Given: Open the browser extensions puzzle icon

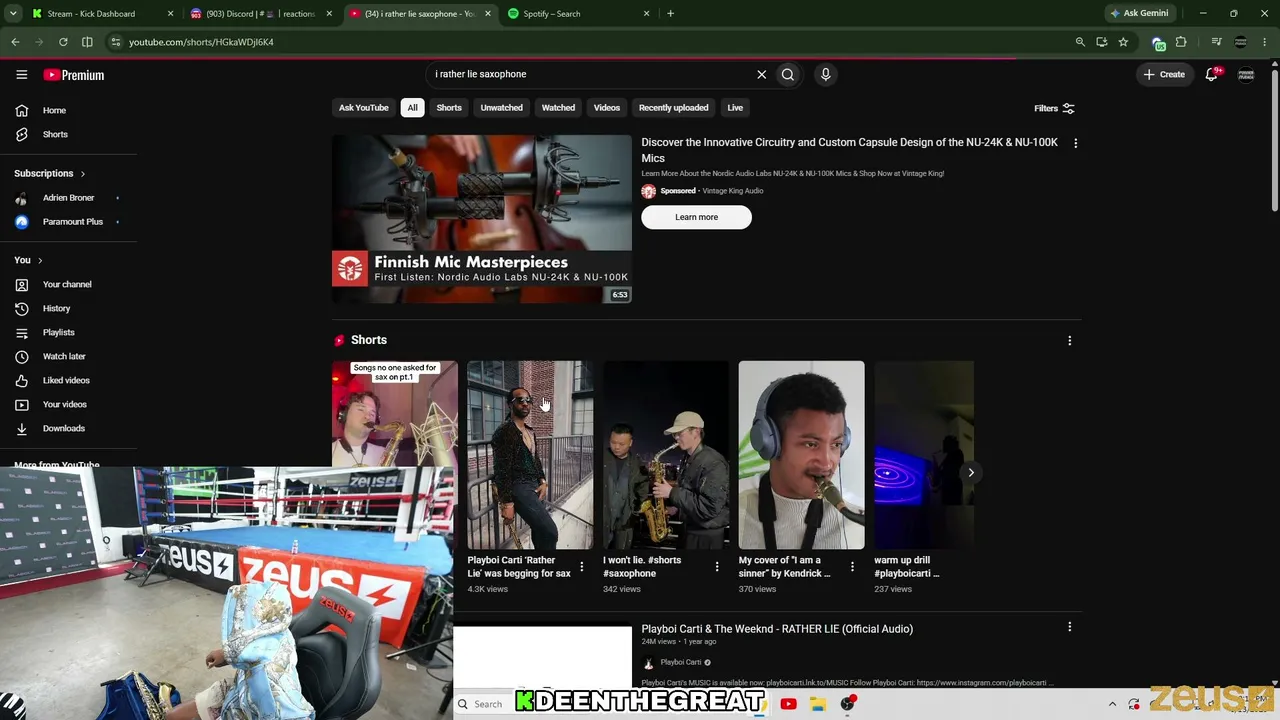Looking at the screenshot, I should point(1181,42).
